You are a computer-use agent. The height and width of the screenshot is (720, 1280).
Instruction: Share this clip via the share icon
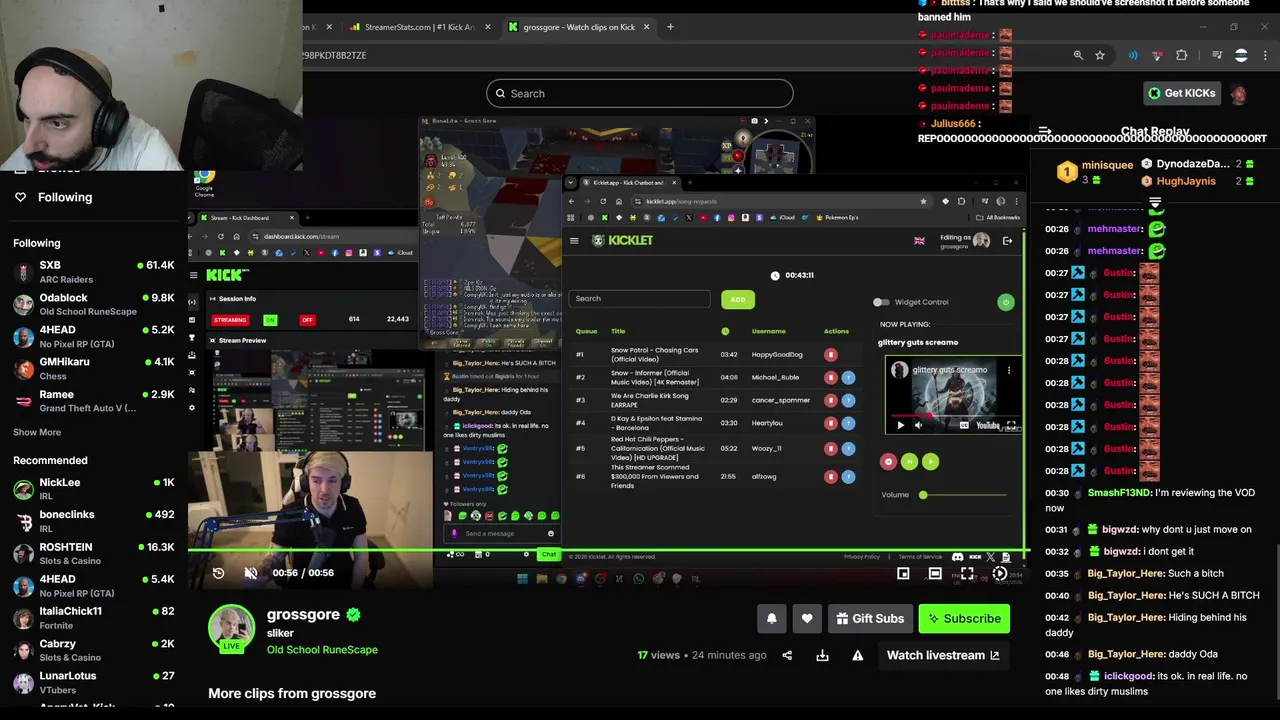pyautogui.click(x=787, y=655)
